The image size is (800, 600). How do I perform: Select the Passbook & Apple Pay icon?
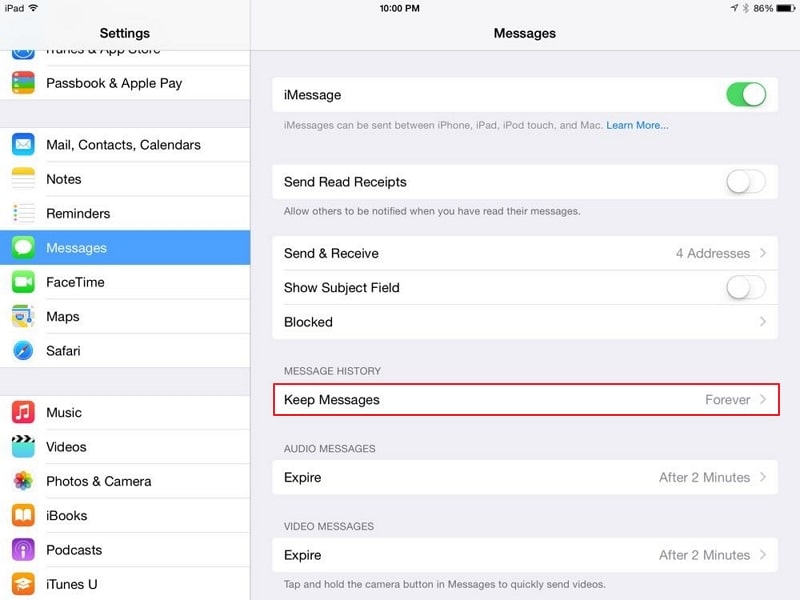(x=23, y=83)
